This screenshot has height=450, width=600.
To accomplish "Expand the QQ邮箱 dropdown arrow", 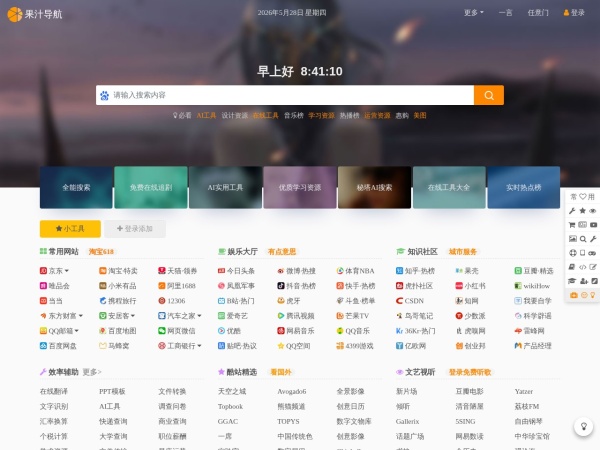I will [77, 331].
